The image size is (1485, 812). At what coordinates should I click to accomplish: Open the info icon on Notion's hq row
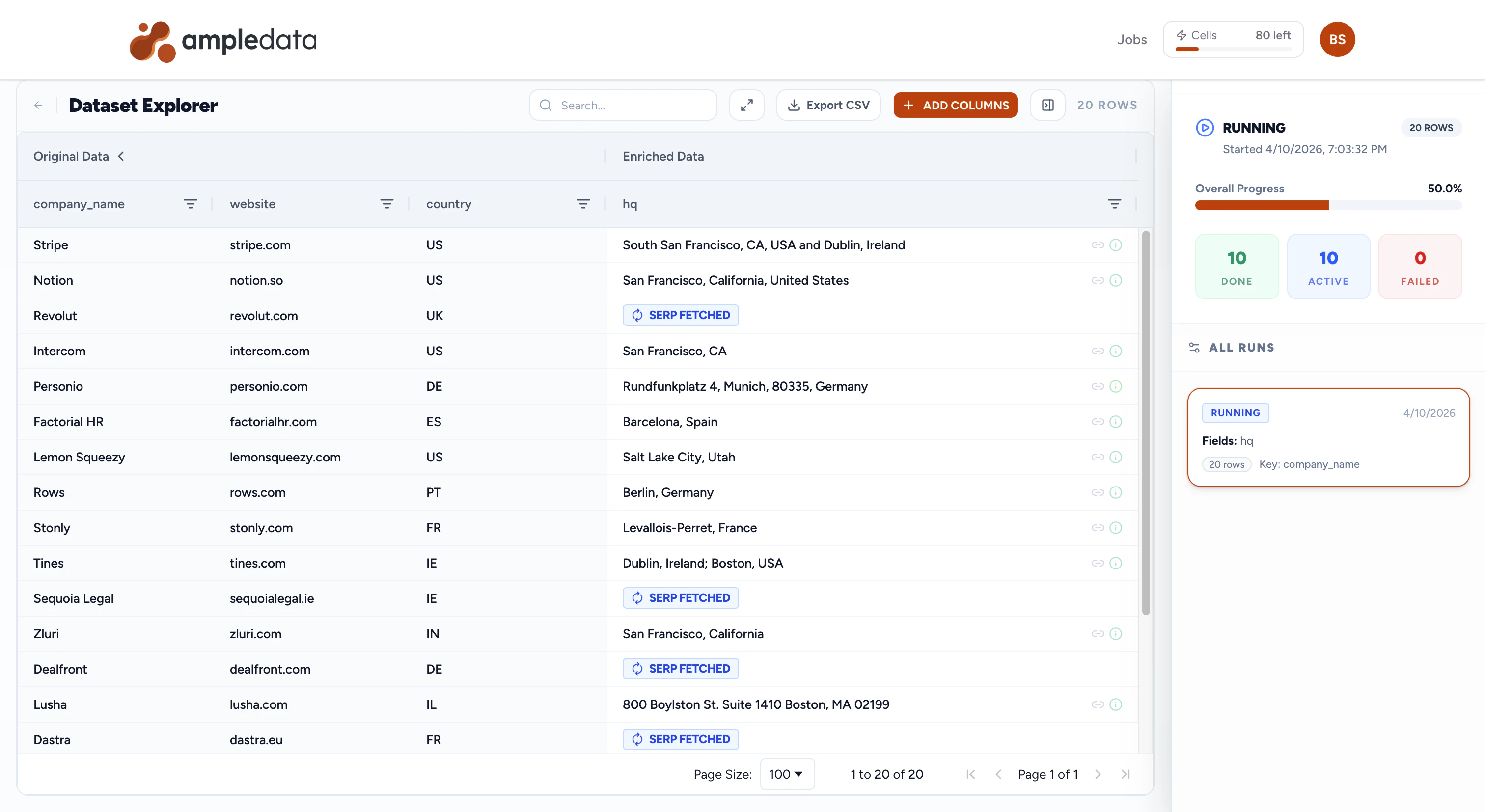click(1116, 281)
